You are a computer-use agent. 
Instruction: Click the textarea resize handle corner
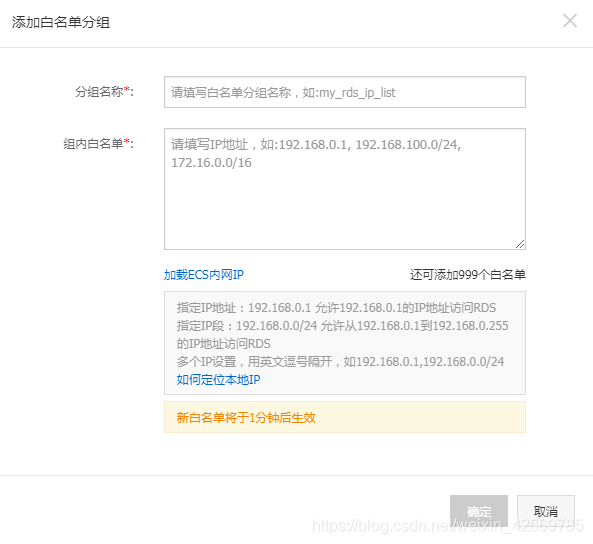(520, 244)
